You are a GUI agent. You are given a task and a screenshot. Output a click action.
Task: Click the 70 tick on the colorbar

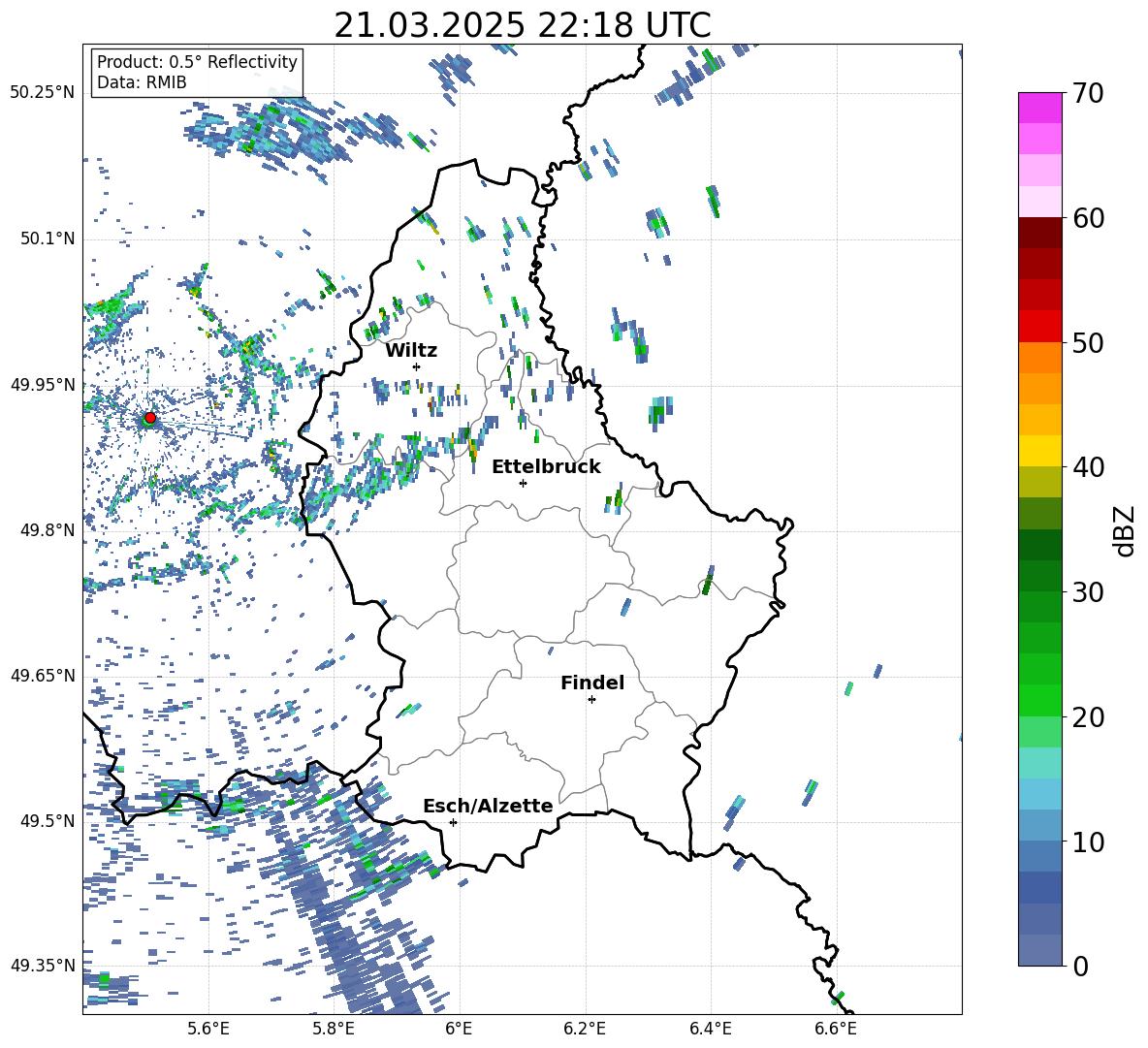point(1087,93)
